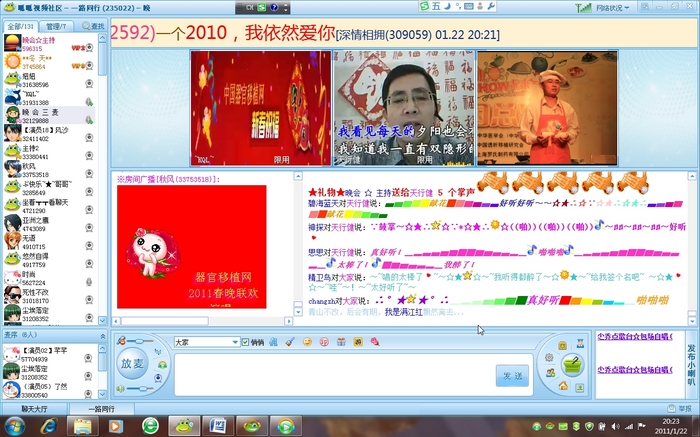This screenshot has width=700, height=437.
Task: Collapse the 麦序 queue panel chevron
Action: point(103,335)
